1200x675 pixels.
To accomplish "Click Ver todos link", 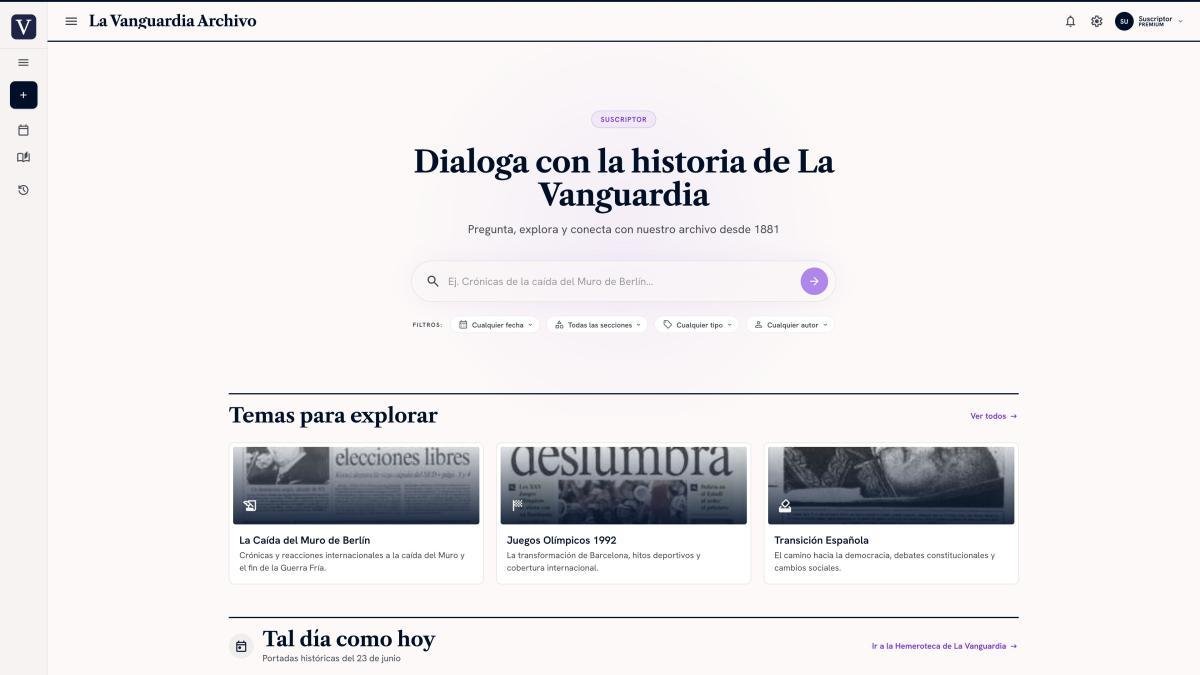I will (x=994, y=416).
